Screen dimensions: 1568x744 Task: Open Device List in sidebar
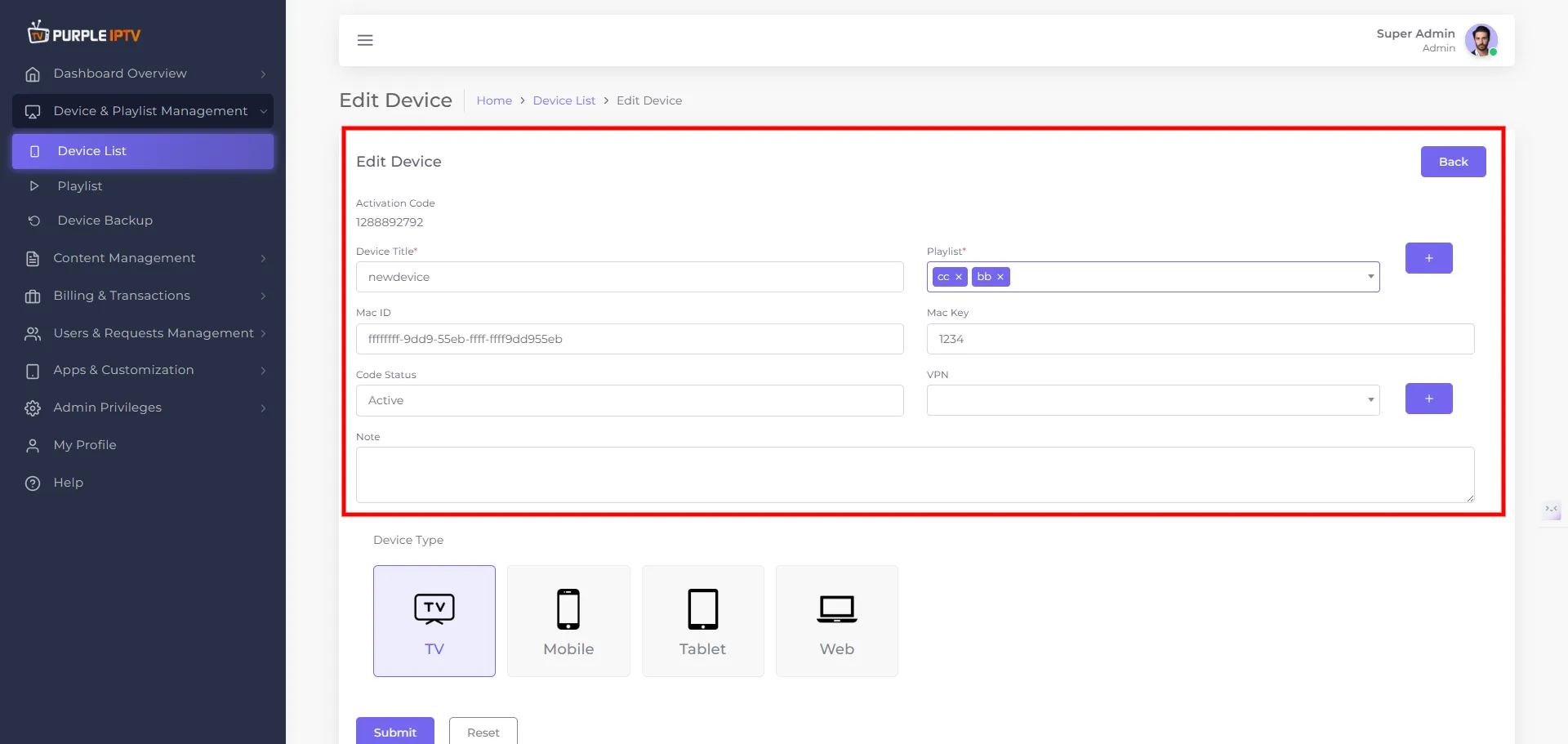click(x=143, y=151)
